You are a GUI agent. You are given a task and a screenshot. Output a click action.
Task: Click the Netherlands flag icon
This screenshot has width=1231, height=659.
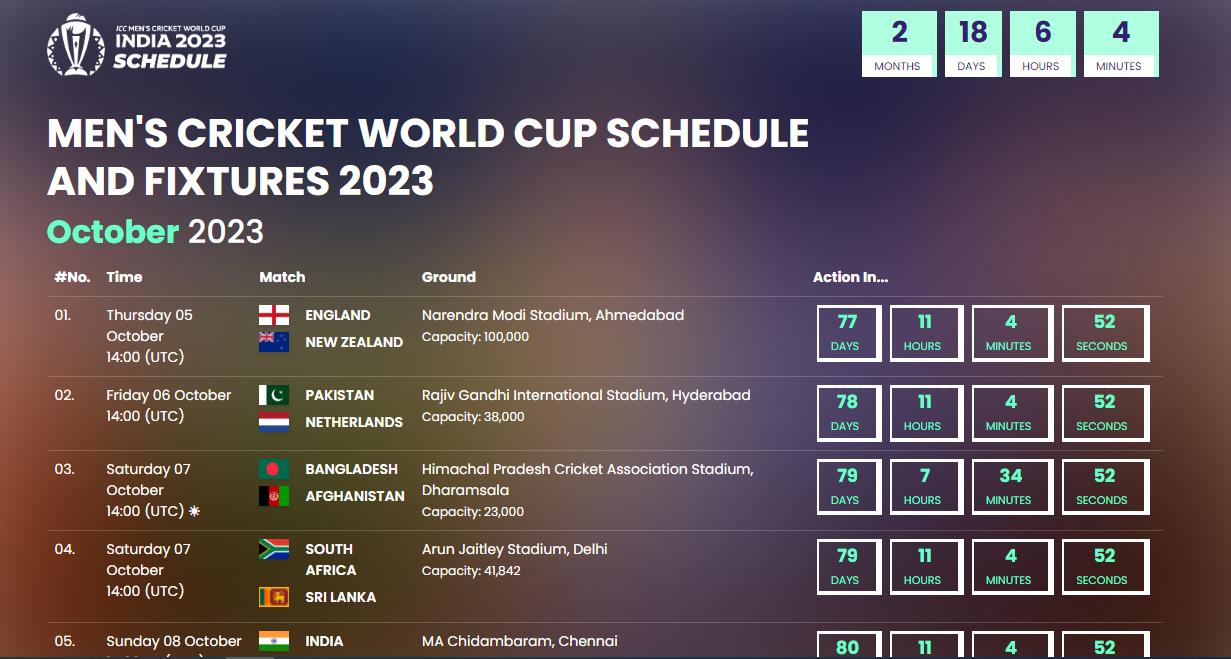(x=272, y=420)
